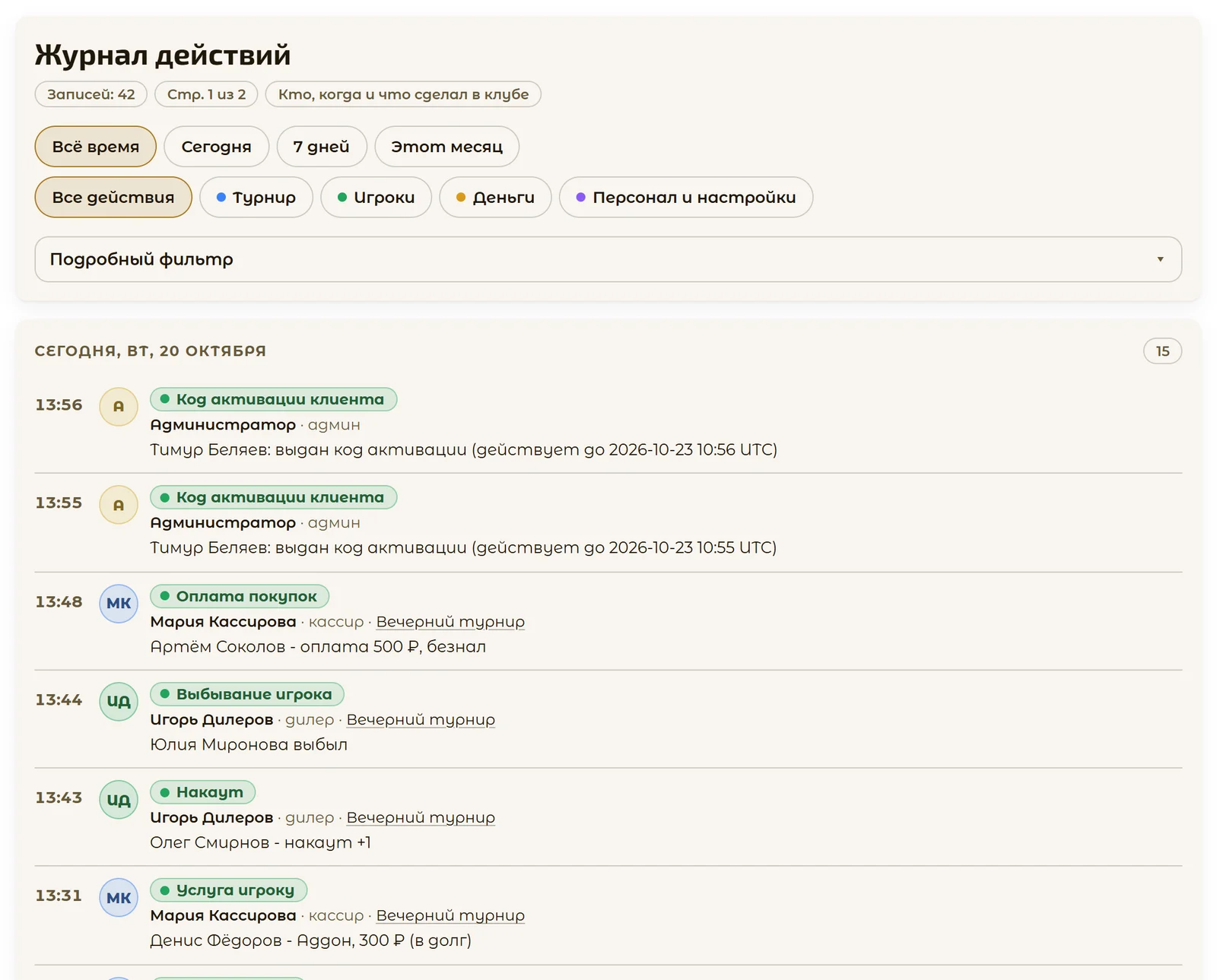Open "Вечерний турнир" link in the 13:48 entry

point(450,622)
